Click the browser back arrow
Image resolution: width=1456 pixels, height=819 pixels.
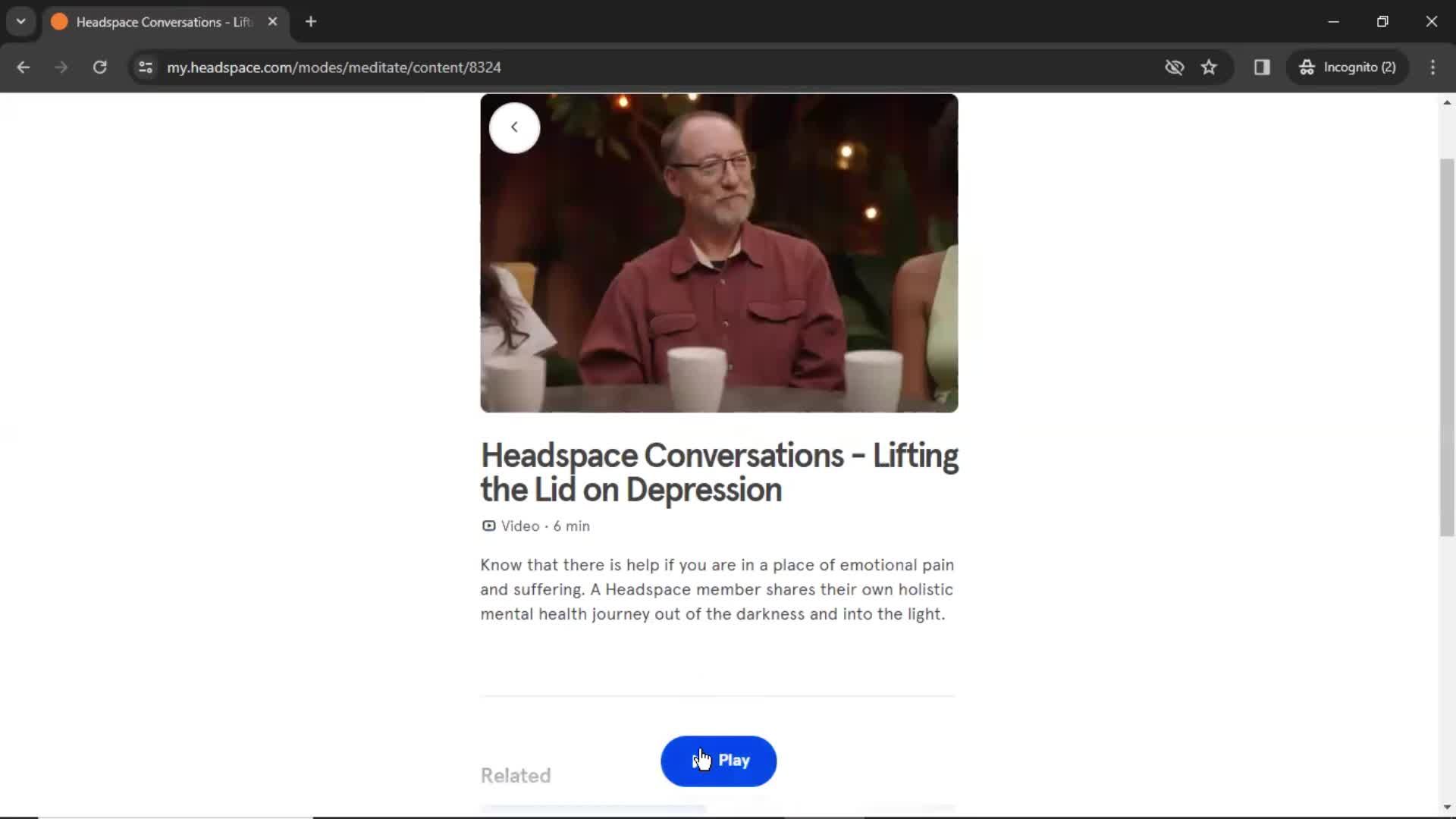[23, 67]
